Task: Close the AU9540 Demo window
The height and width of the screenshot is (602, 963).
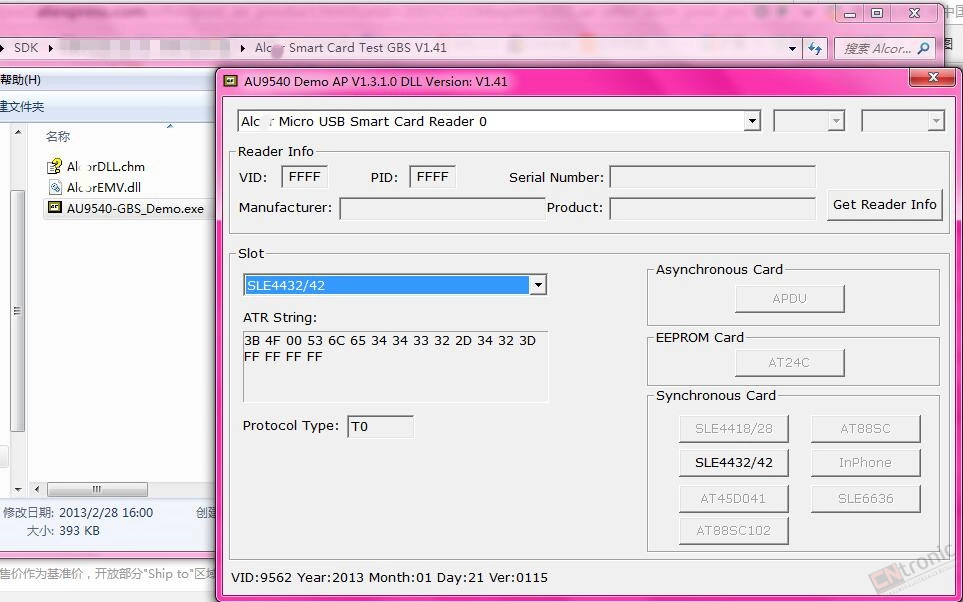Action: 933,77
